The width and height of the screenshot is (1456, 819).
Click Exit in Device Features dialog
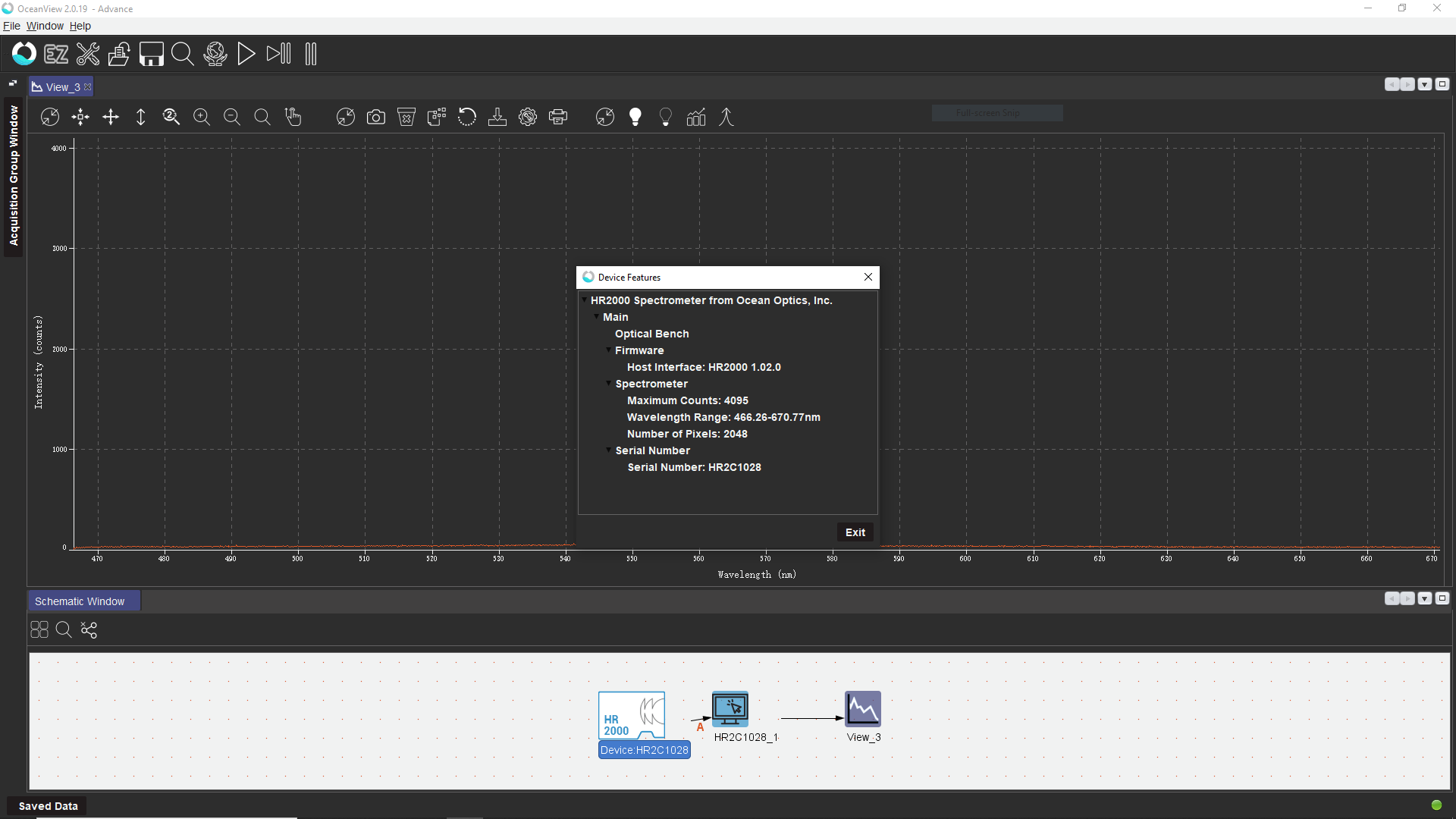[x=855, y=532]
